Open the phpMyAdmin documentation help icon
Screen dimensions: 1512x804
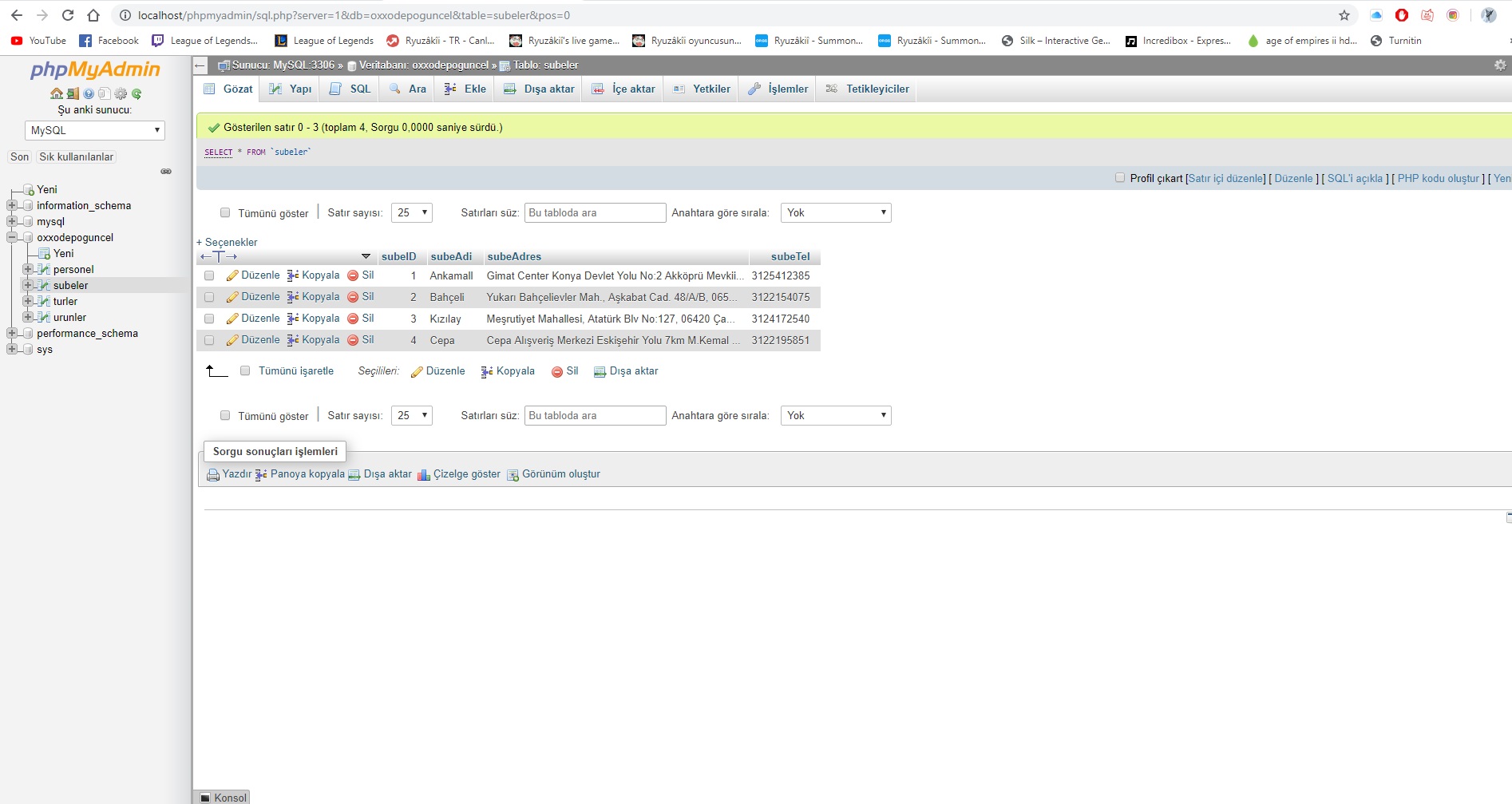pyautogui.click(x=89, y=93)
